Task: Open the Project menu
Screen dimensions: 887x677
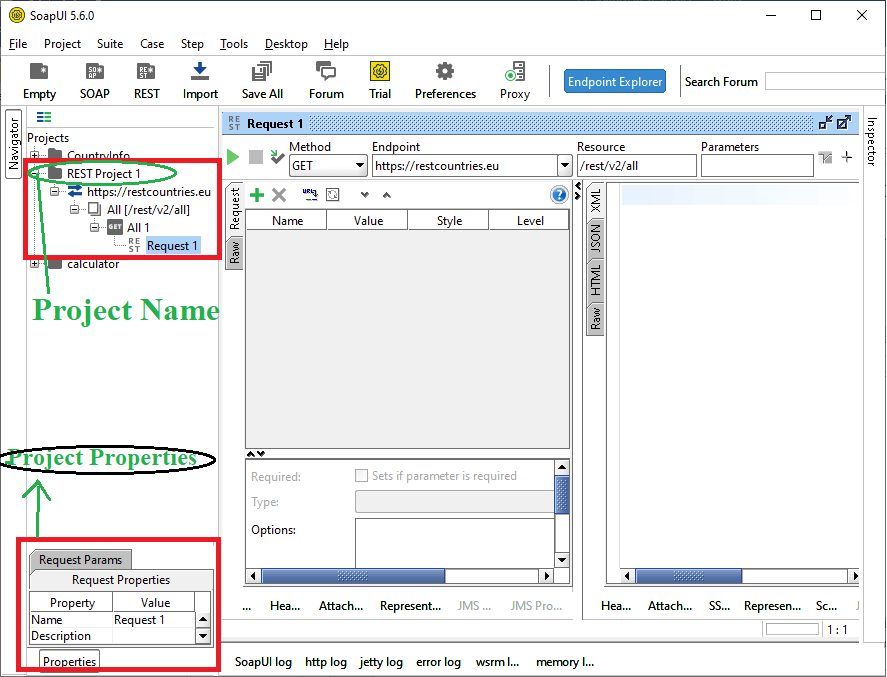Action: coord(62,44)
